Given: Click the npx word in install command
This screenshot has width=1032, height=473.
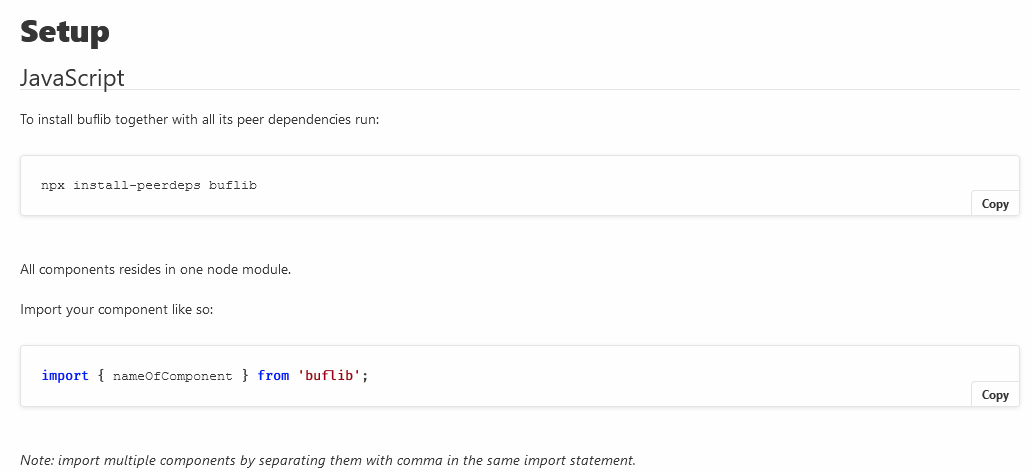Looking at the screenshot, I should coord(53,186).
